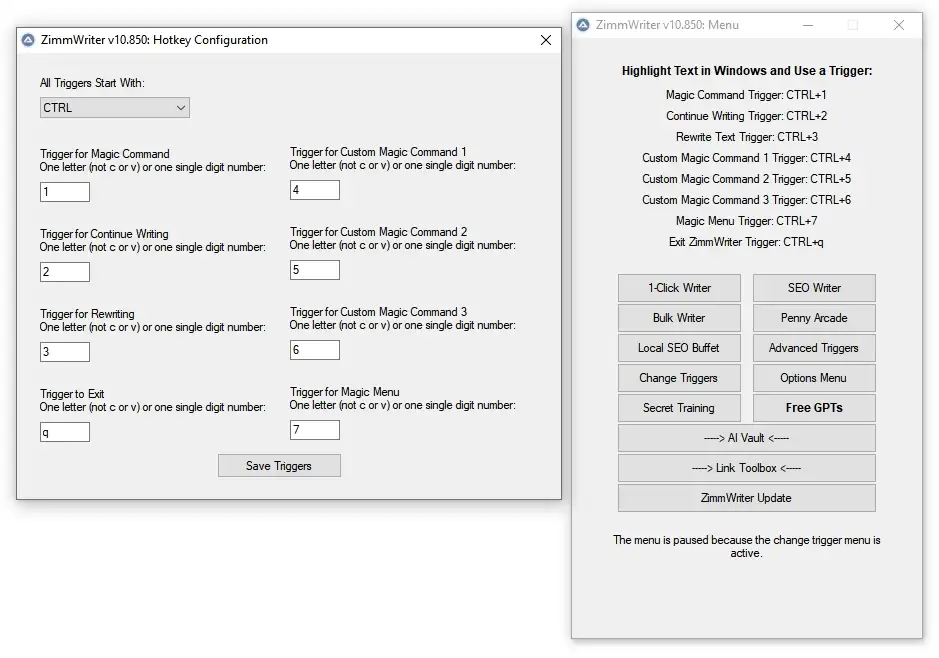
Task: Click the Free GPTs button
Action: [x=813, y=407]
